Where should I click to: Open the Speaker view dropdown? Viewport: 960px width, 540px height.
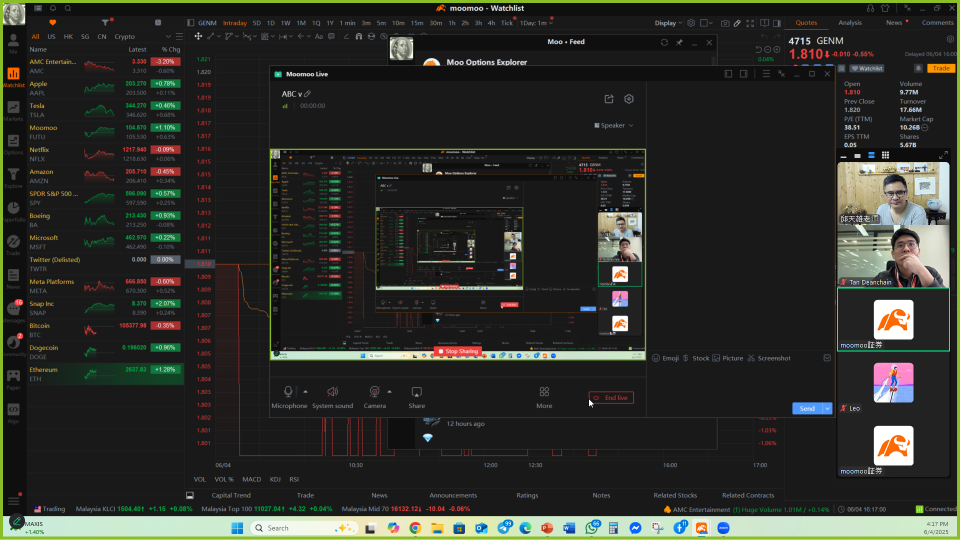coord(613,126)
